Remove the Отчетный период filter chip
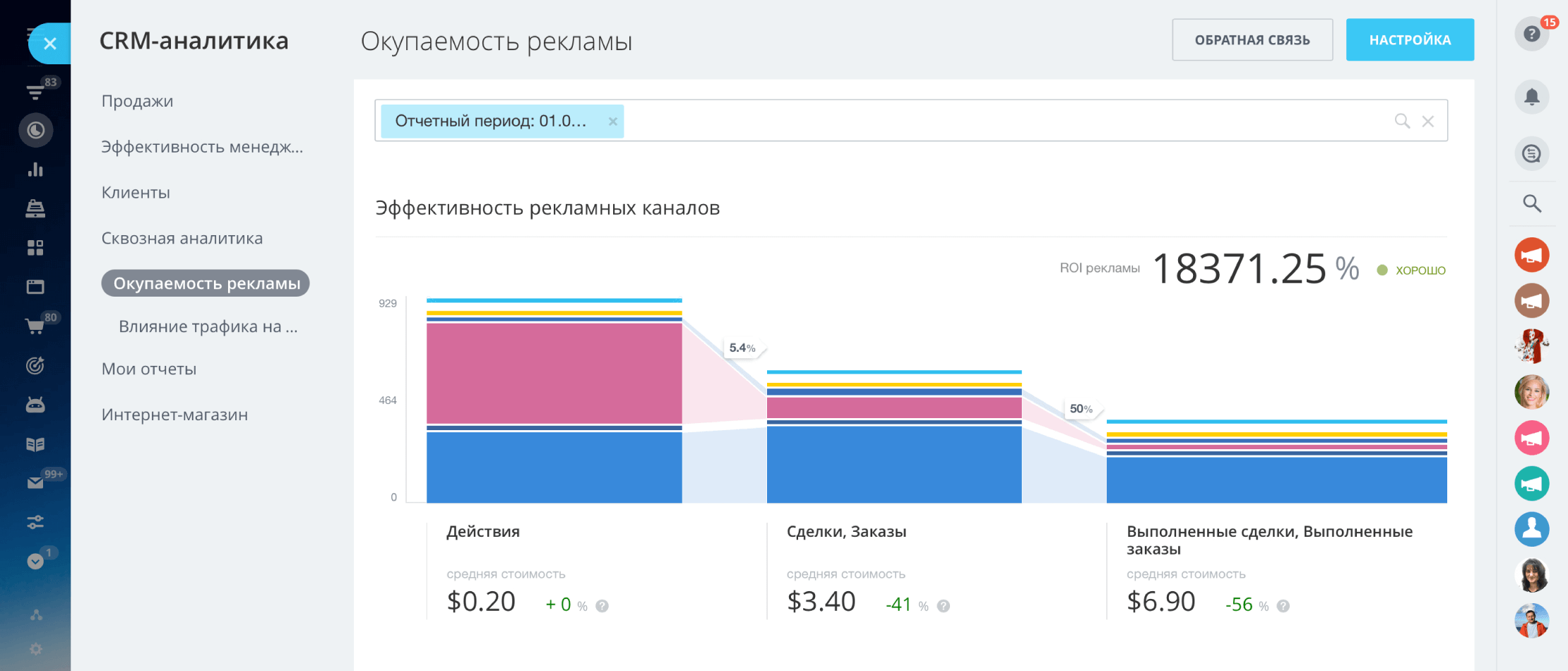 tap(613, 121)
